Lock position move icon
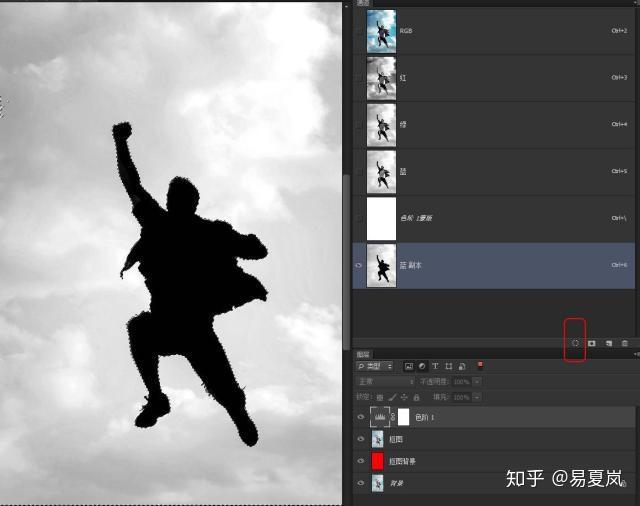This screenshot has height=506, width=640. tap(404, 397)
